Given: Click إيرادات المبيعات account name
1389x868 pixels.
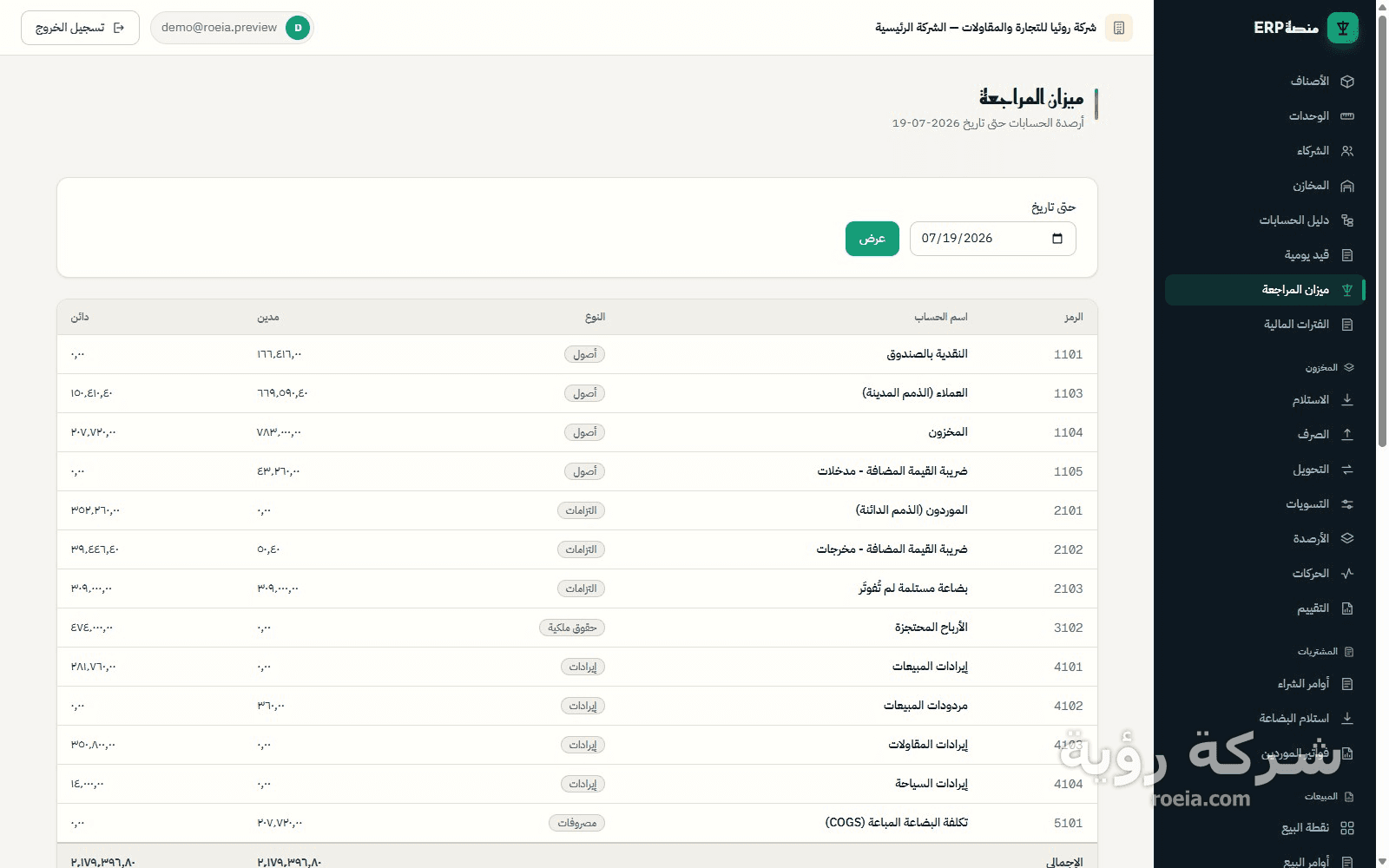Looking at the screenshot, I should coord(930,667).
